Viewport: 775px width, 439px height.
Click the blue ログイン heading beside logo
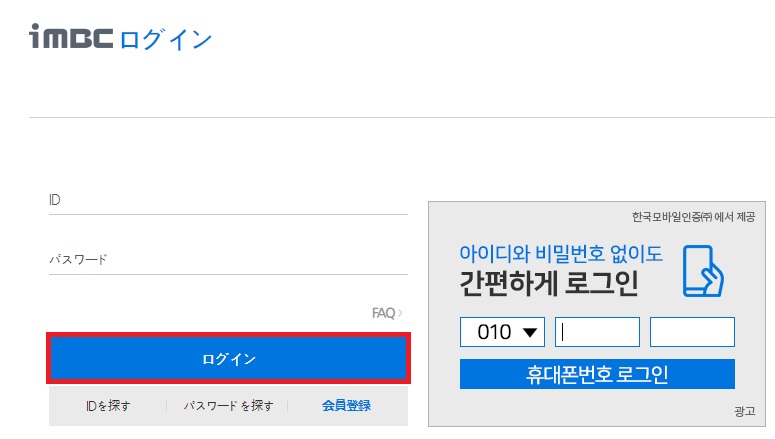(166, 40)
